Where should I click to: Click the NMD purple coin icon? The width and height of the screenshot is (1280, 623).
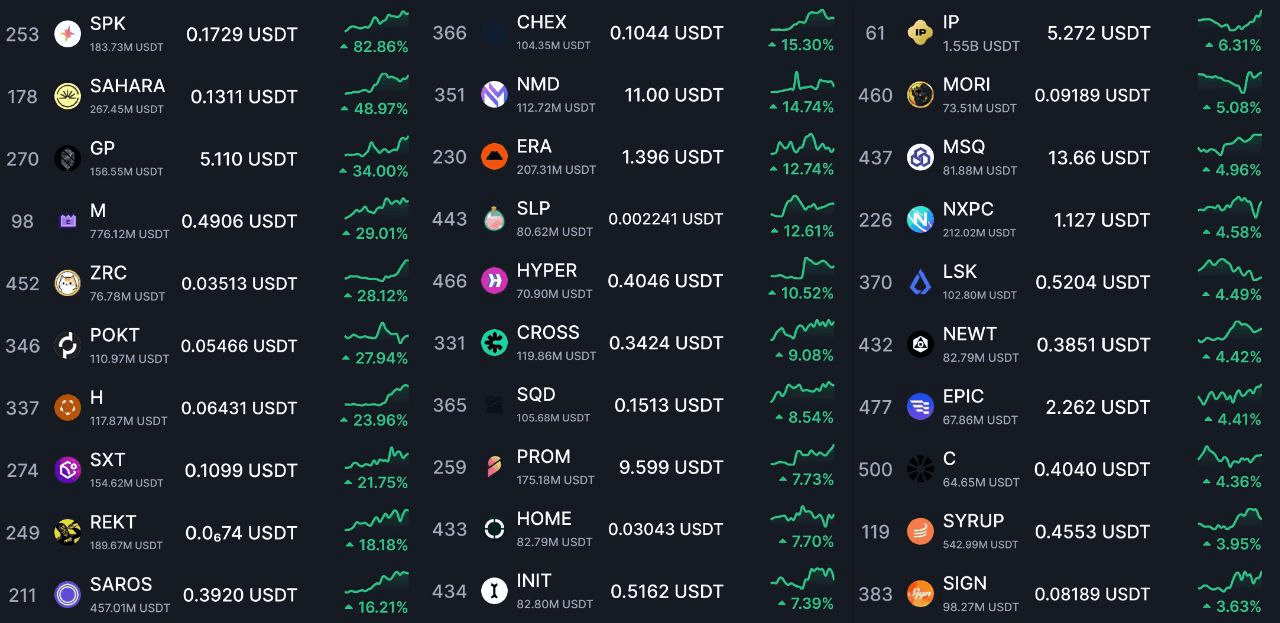[x=494, y=95]
